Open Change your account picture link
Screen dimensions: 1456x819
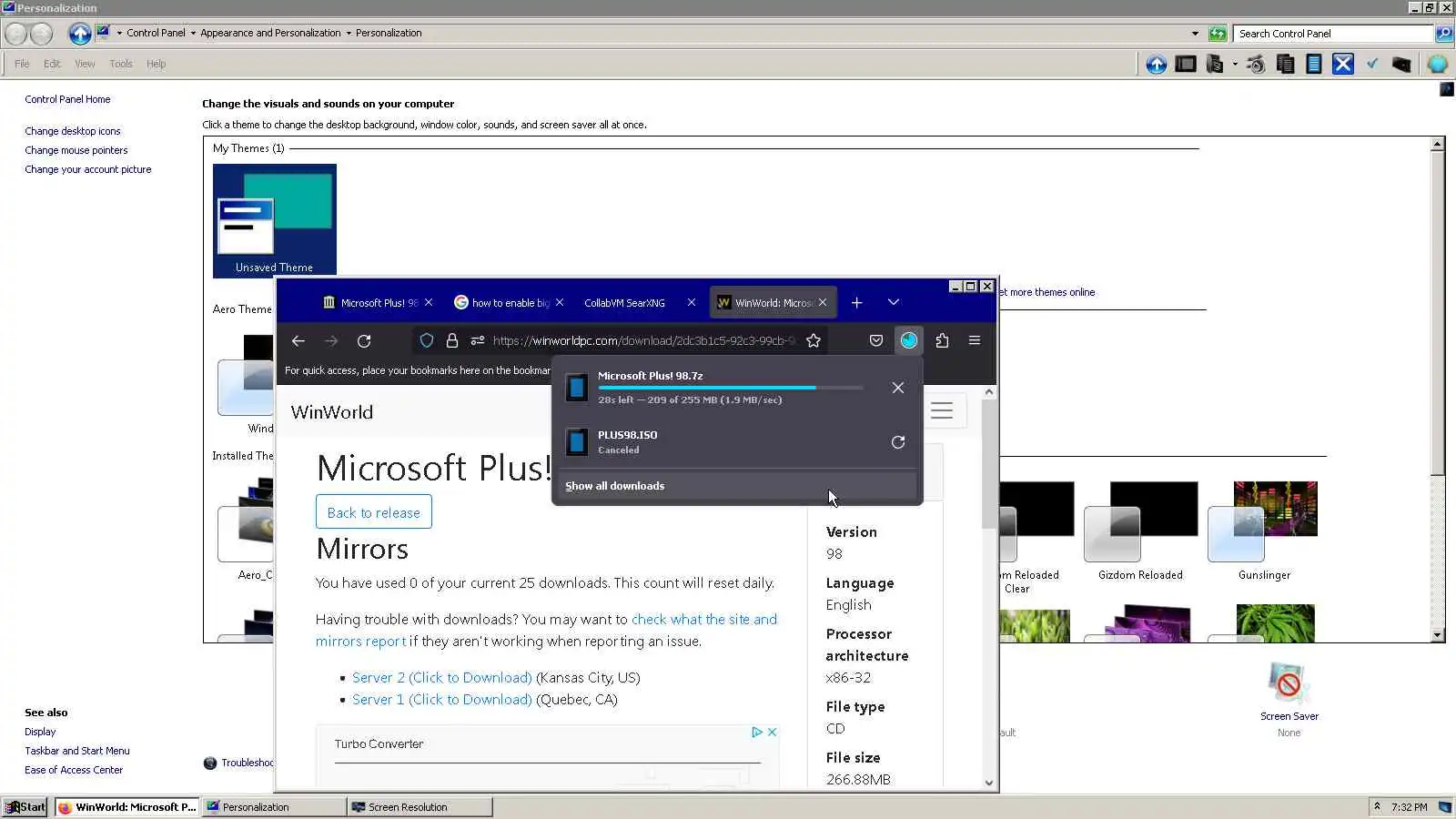pyautogui.click(x=88, y=169)
